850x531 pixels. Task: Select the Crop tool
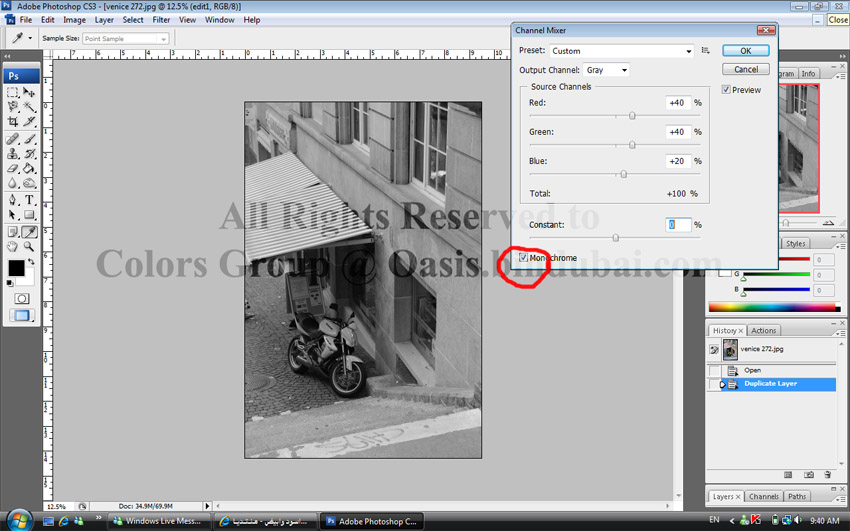pyautogui.click(x=13, y=121)
